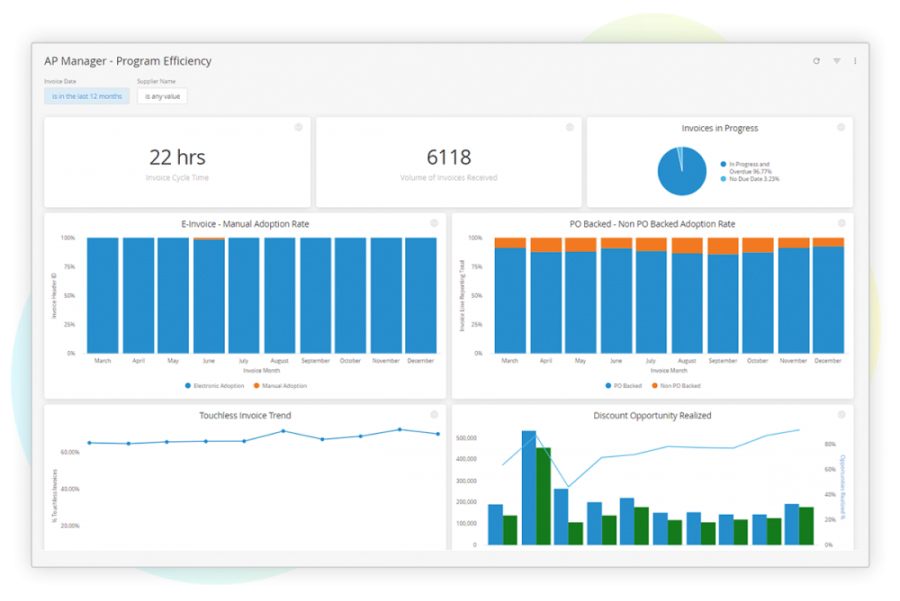Click the 'No Due Date' pie legend entry
This screenshot has height=601, width=900.
[x=752, y=179]
